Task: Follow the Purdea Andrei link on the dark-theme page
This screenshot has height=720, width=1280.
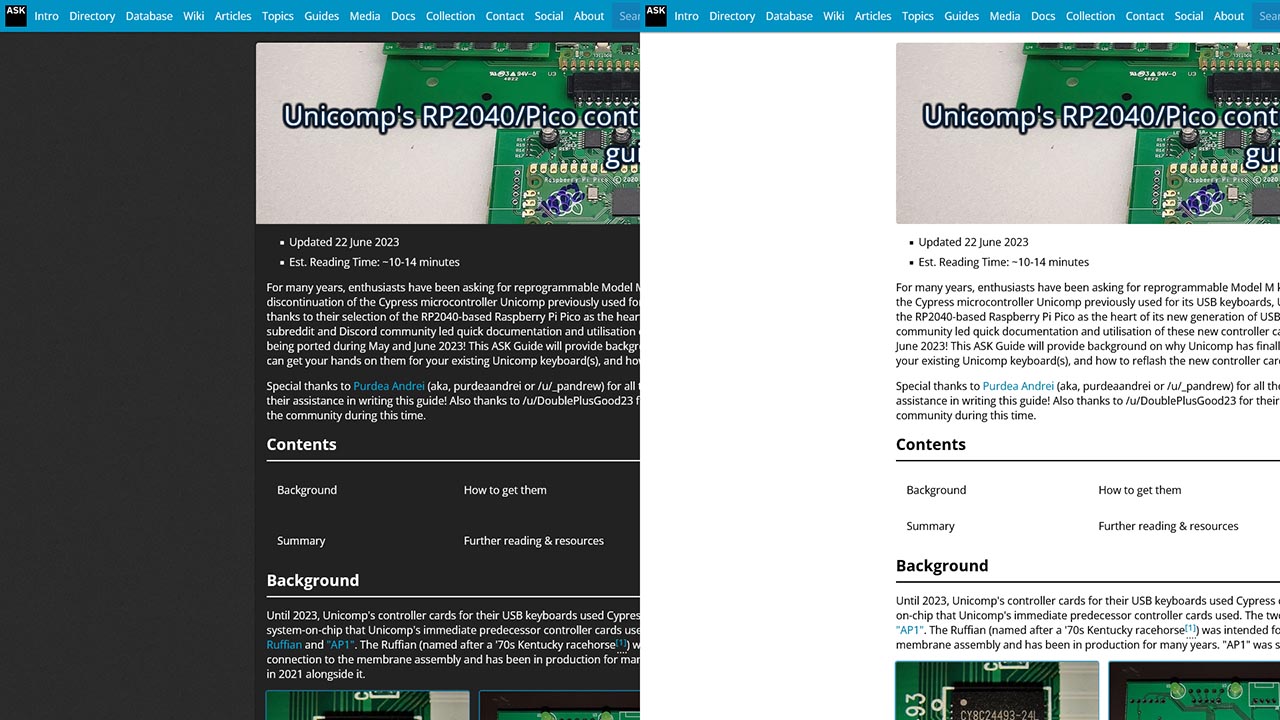Action: (x=389, y=386)
